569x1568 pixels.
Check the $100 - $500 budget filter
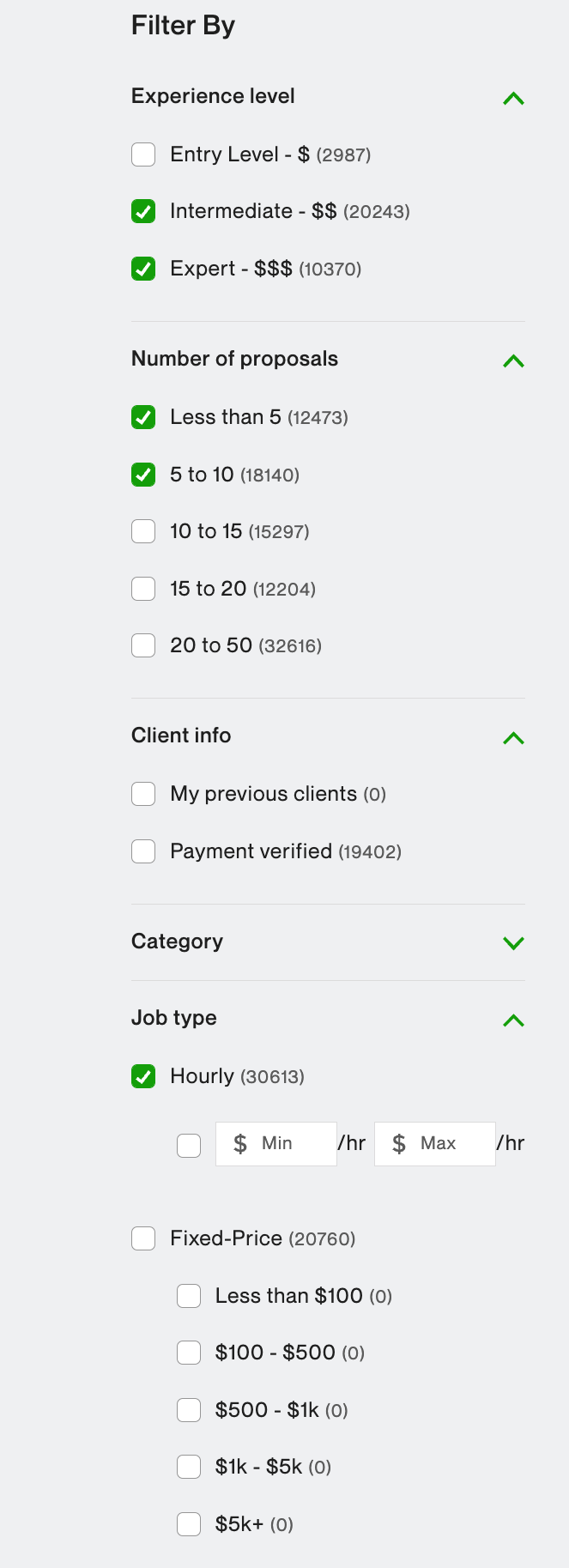tap(189, 1353)
